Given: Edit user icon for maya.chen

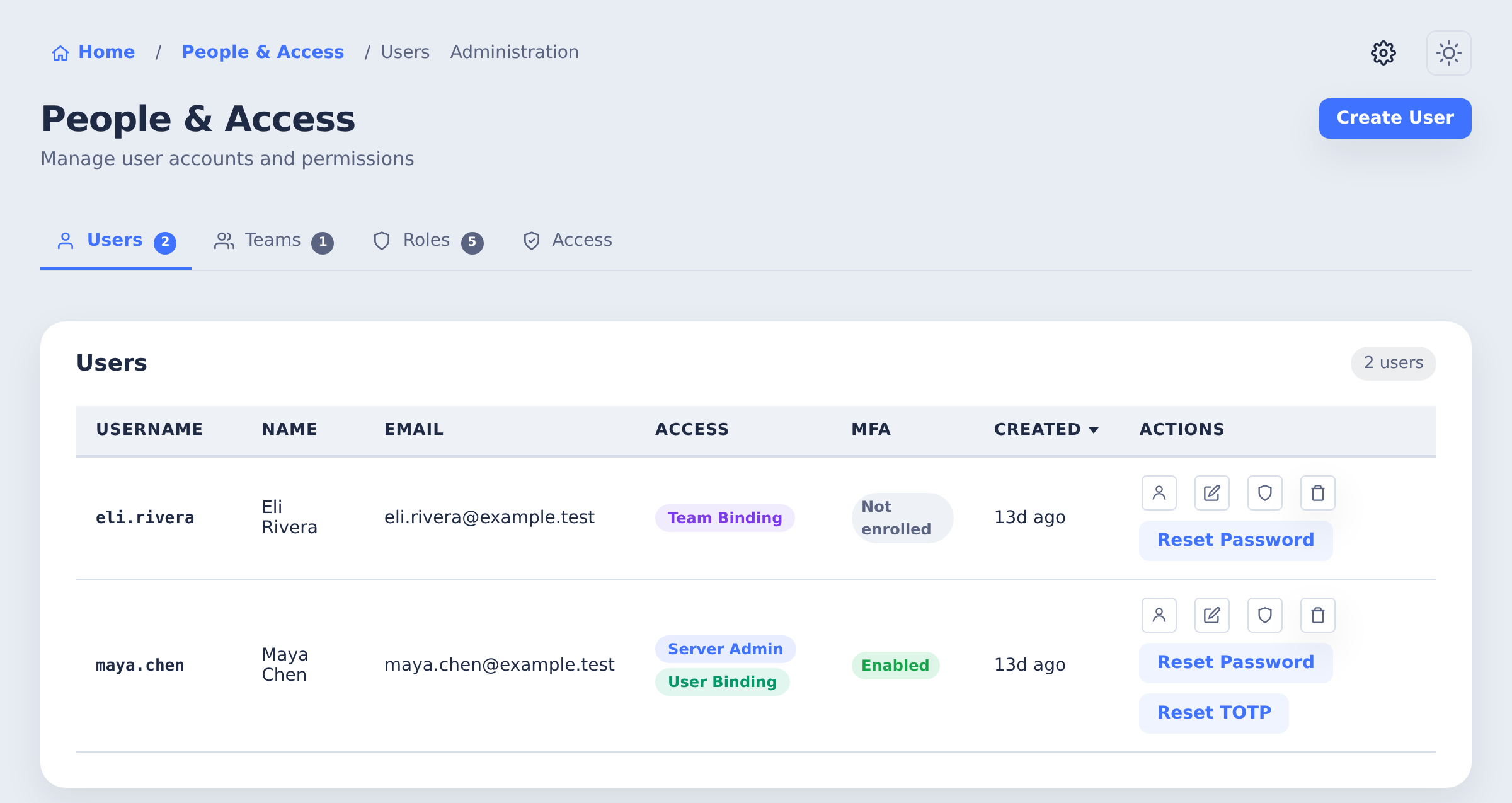Looking at the screenshot, I should pos(1212,615).
